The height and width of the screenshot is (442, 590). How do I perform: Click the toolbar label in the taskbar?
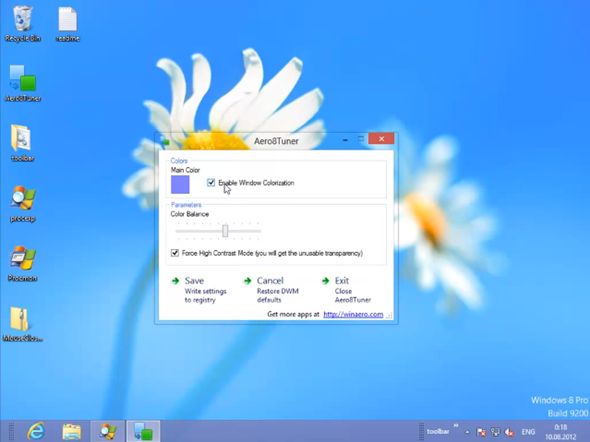438,431
